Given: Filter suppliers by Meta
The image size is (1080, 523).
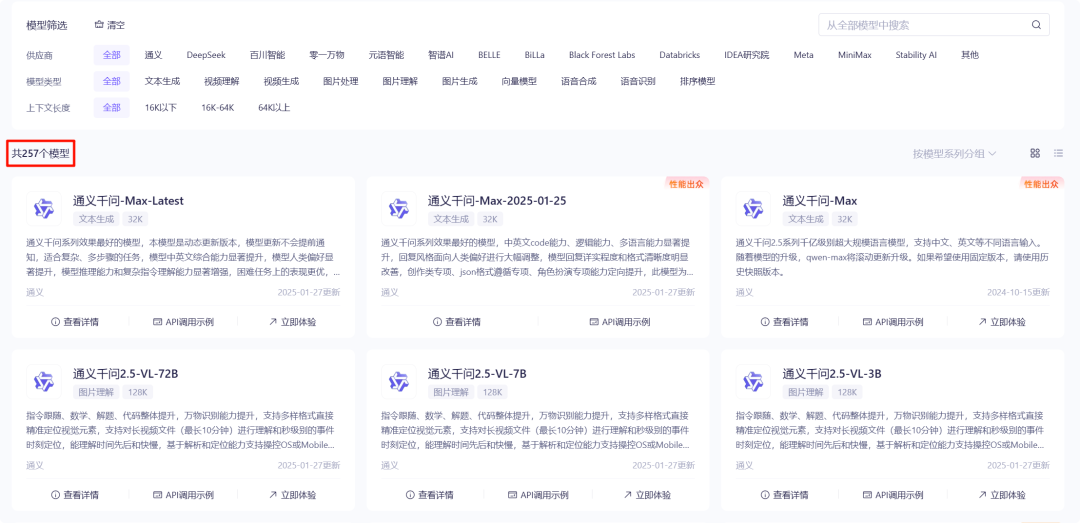Looking at the screenshot, I should coord(803,54).
